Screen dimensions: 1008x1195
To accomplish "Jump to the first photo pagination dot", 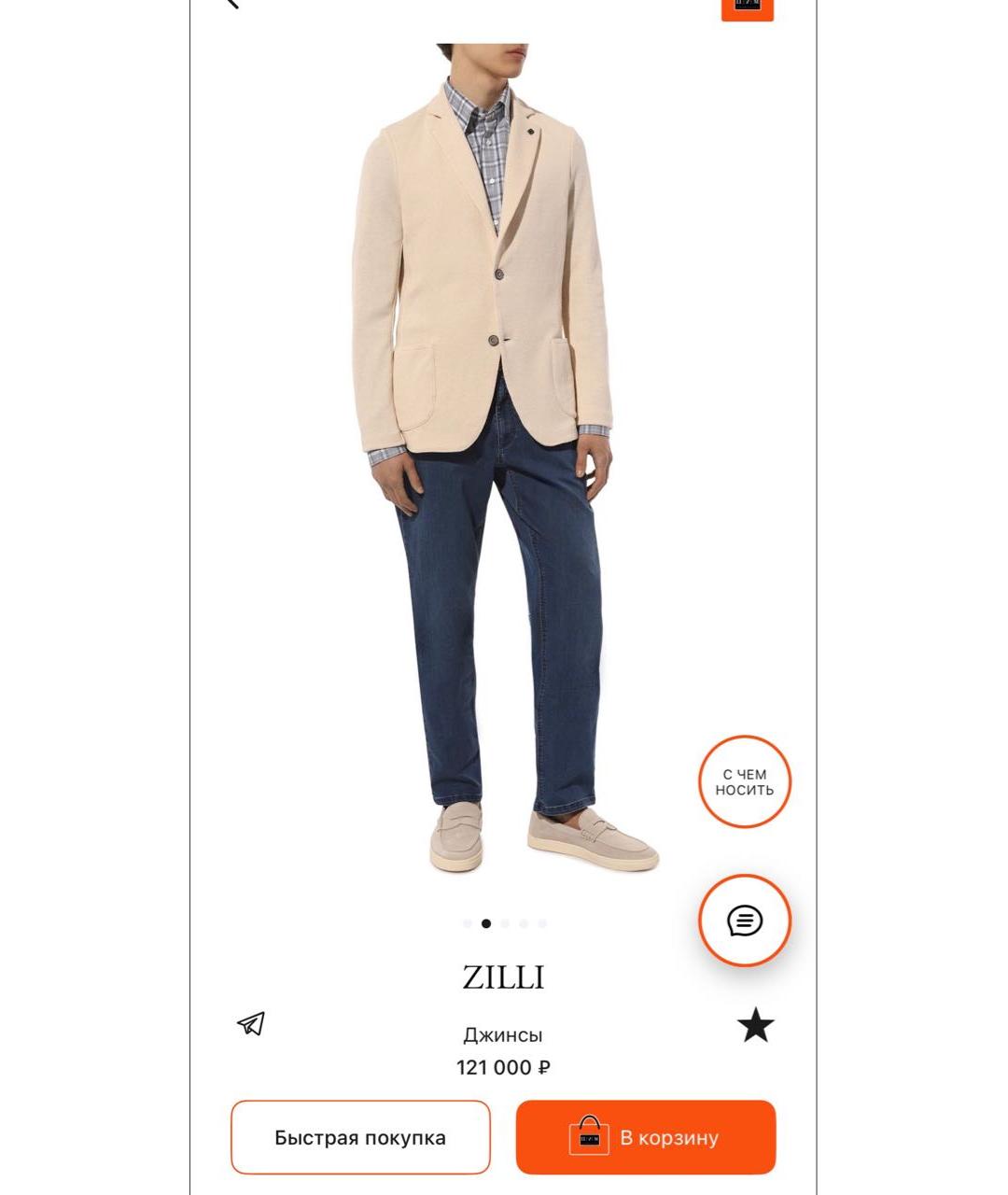I will pos(468,923).
